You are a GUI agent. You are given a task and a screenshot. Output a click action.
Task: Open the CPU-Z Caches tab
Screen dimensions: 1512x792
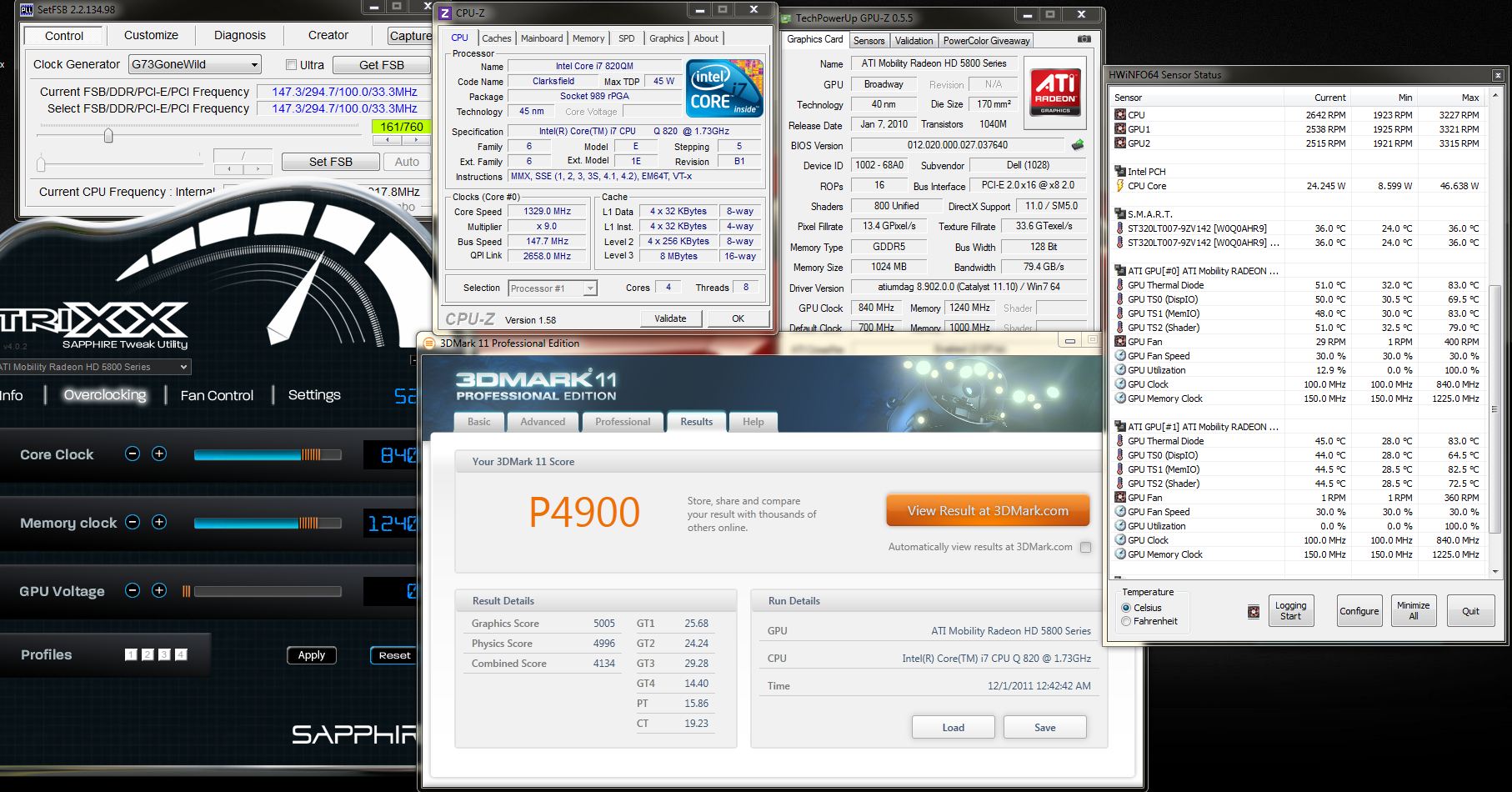click(x=497, y=38)
